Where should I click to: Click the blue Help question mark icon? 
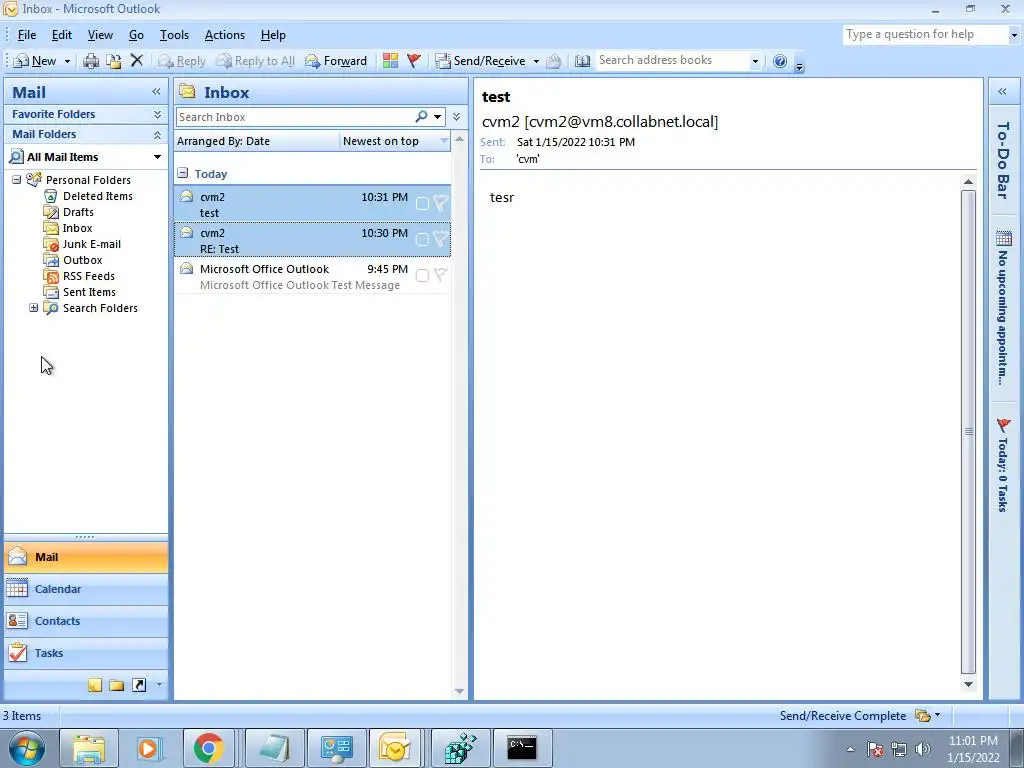(x=780, y=61)
